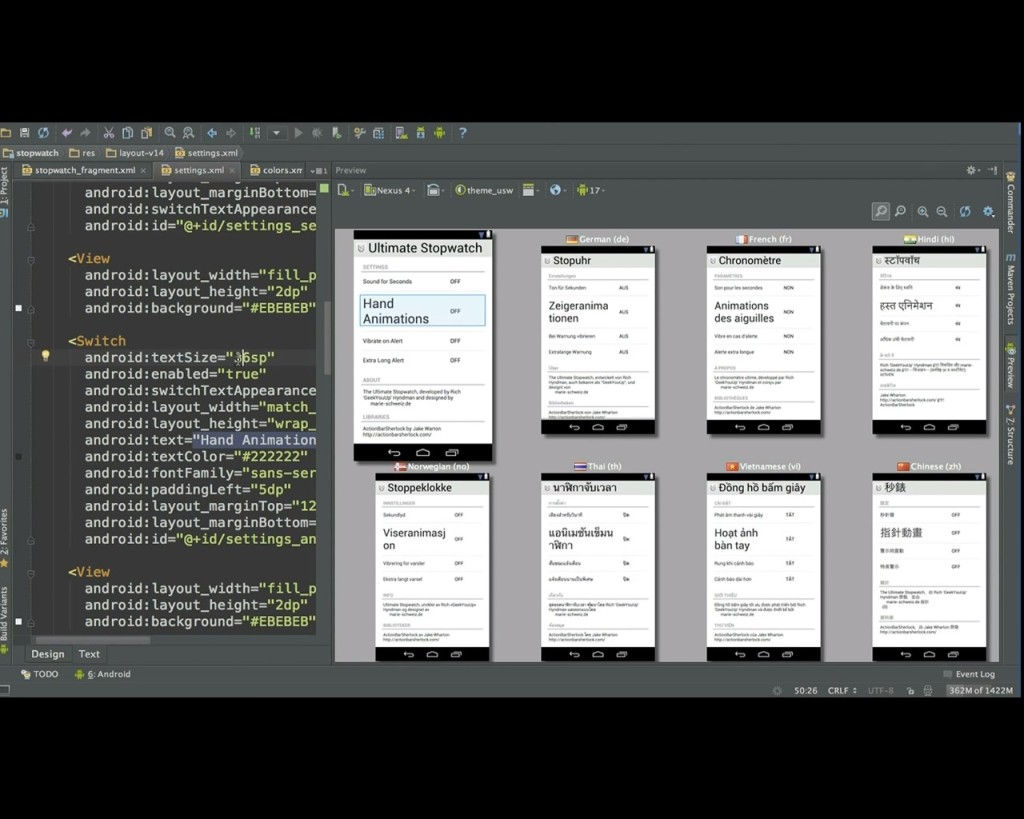Navigate Forward with the right arrow icon

[231, 133]
